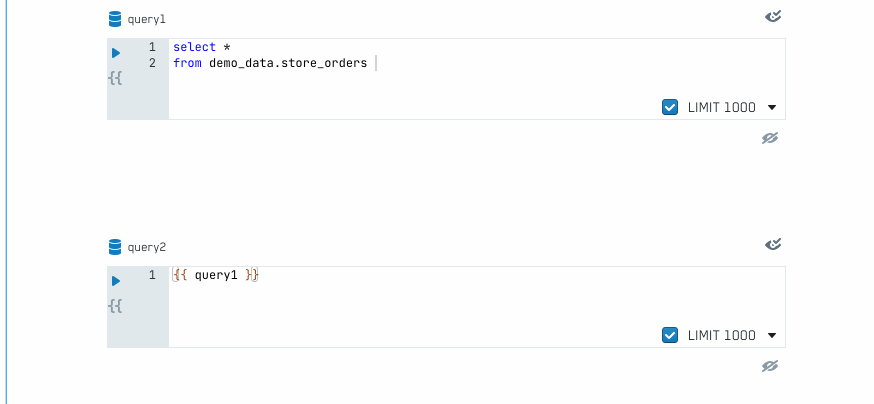This screenshot has width=874, height=404.
Task: Click crossed-out eye below query1 editor
Action: tap(770, 138)
